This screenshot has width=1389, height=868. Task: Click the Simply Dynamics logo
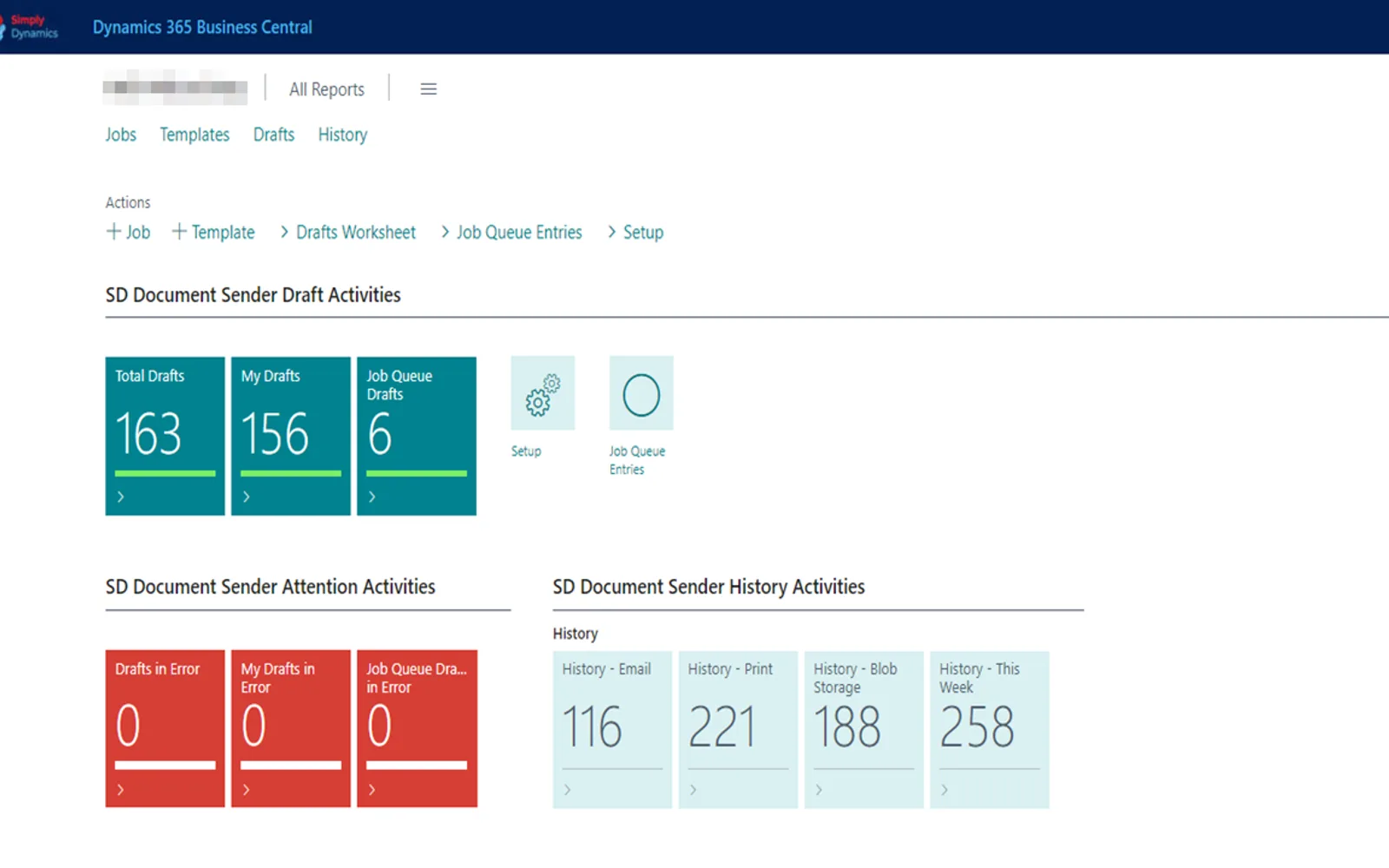[x=30, y=27]
